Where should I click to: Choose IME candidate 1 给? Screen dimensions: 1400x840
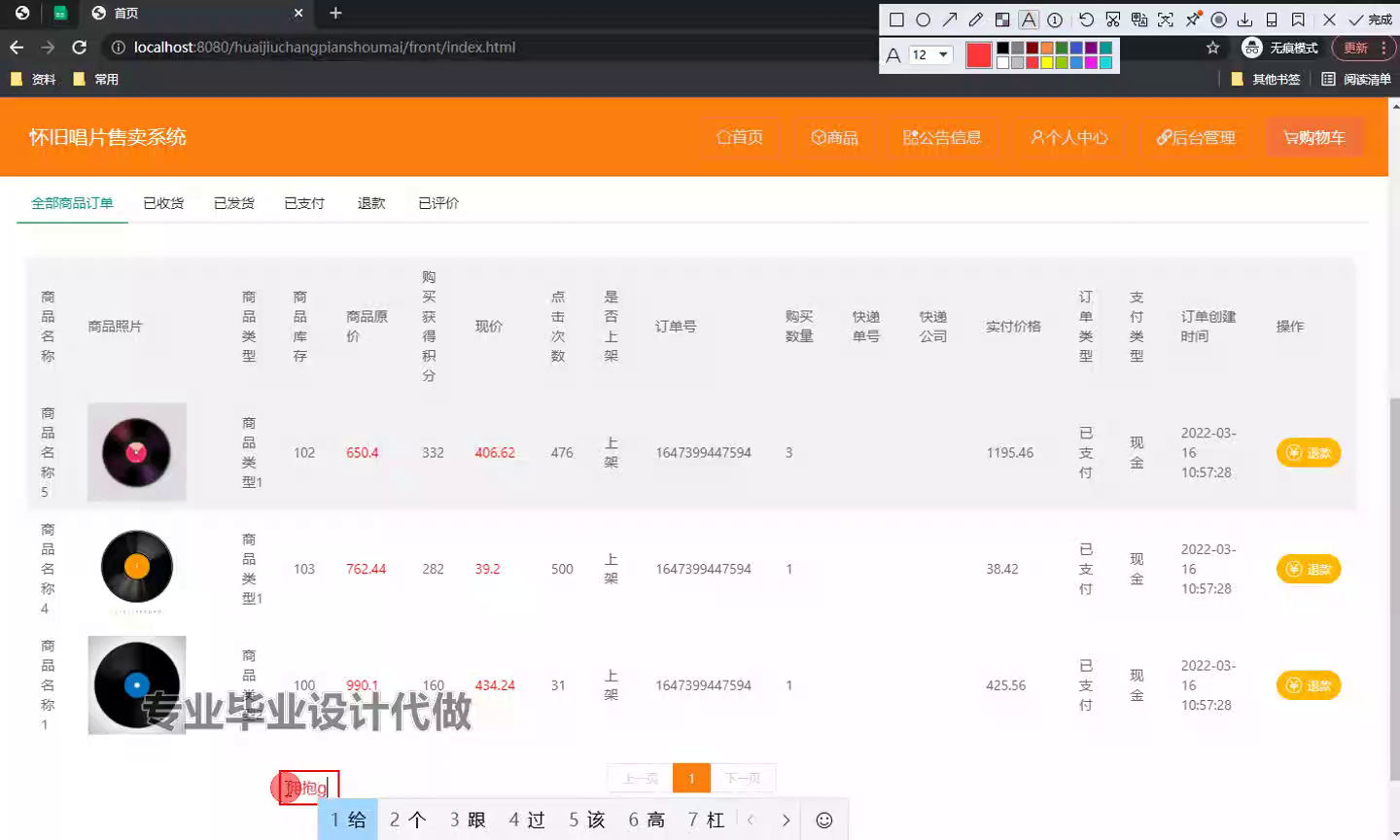(348, 820)
